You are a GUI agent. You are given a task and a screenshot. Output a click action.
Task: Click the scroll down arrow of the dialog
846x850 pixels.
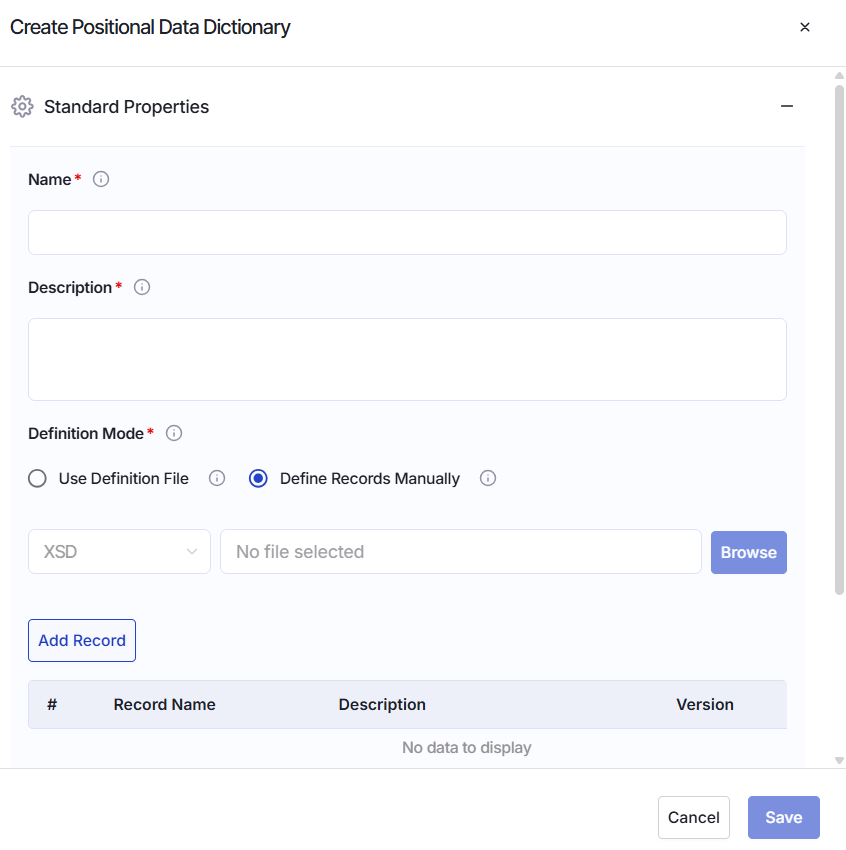pyautogui.click(x=839, y=761)
